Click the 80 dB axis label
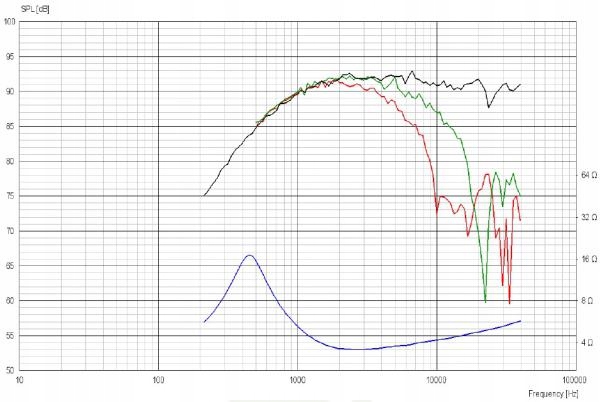This screenshot has width=600, height=402. click(10, 161)
